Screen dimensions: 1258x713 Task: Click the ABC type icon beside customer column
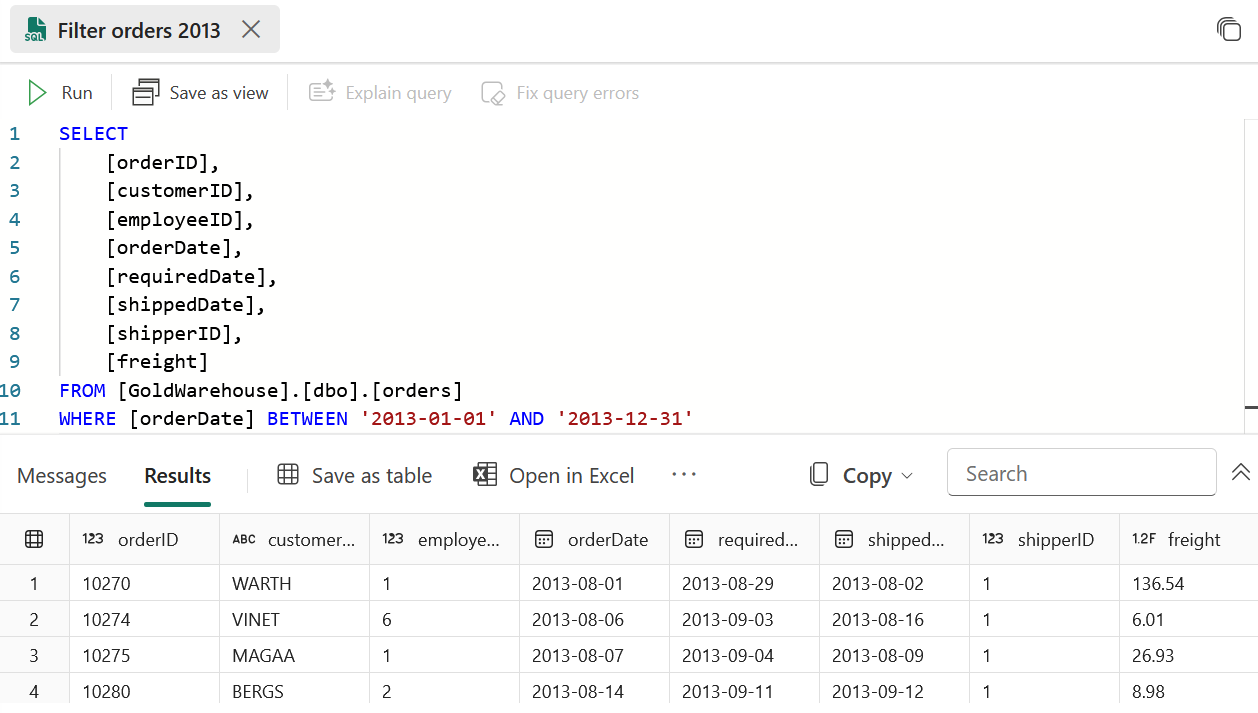pyautogui.click(x=244, y=539)
